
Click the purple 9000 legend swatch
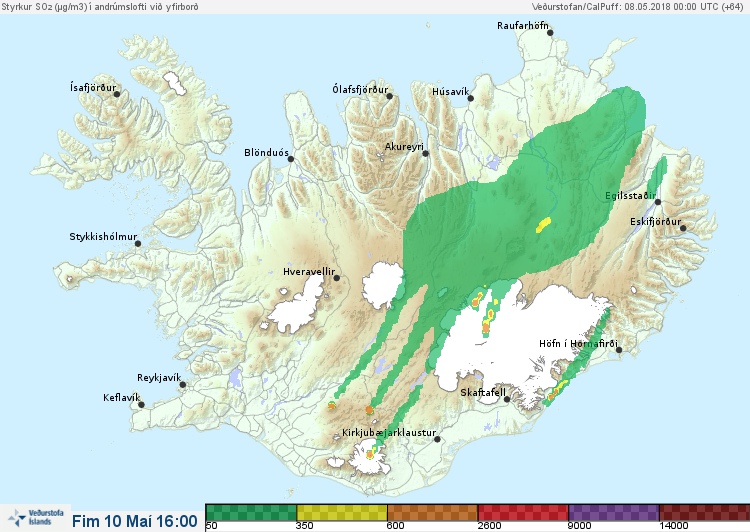(x=614, y=512)
